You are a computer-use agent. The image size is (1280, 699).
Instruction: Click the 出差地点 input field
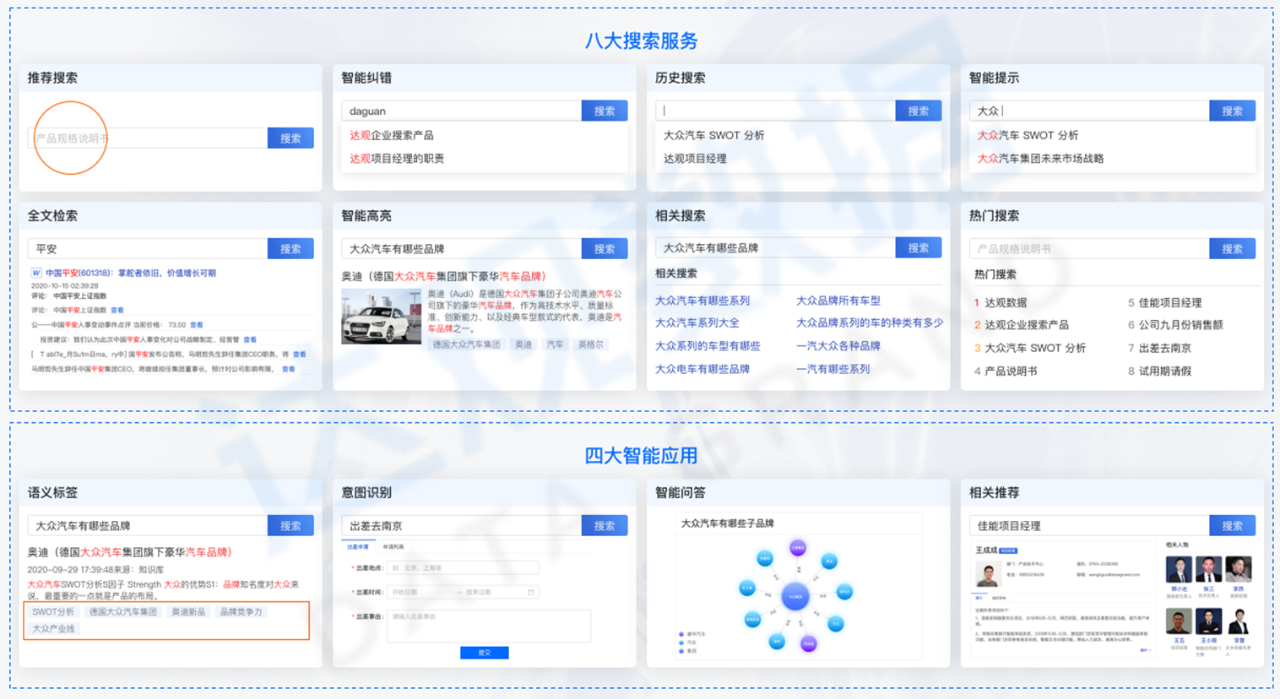(x=463, y=568)
